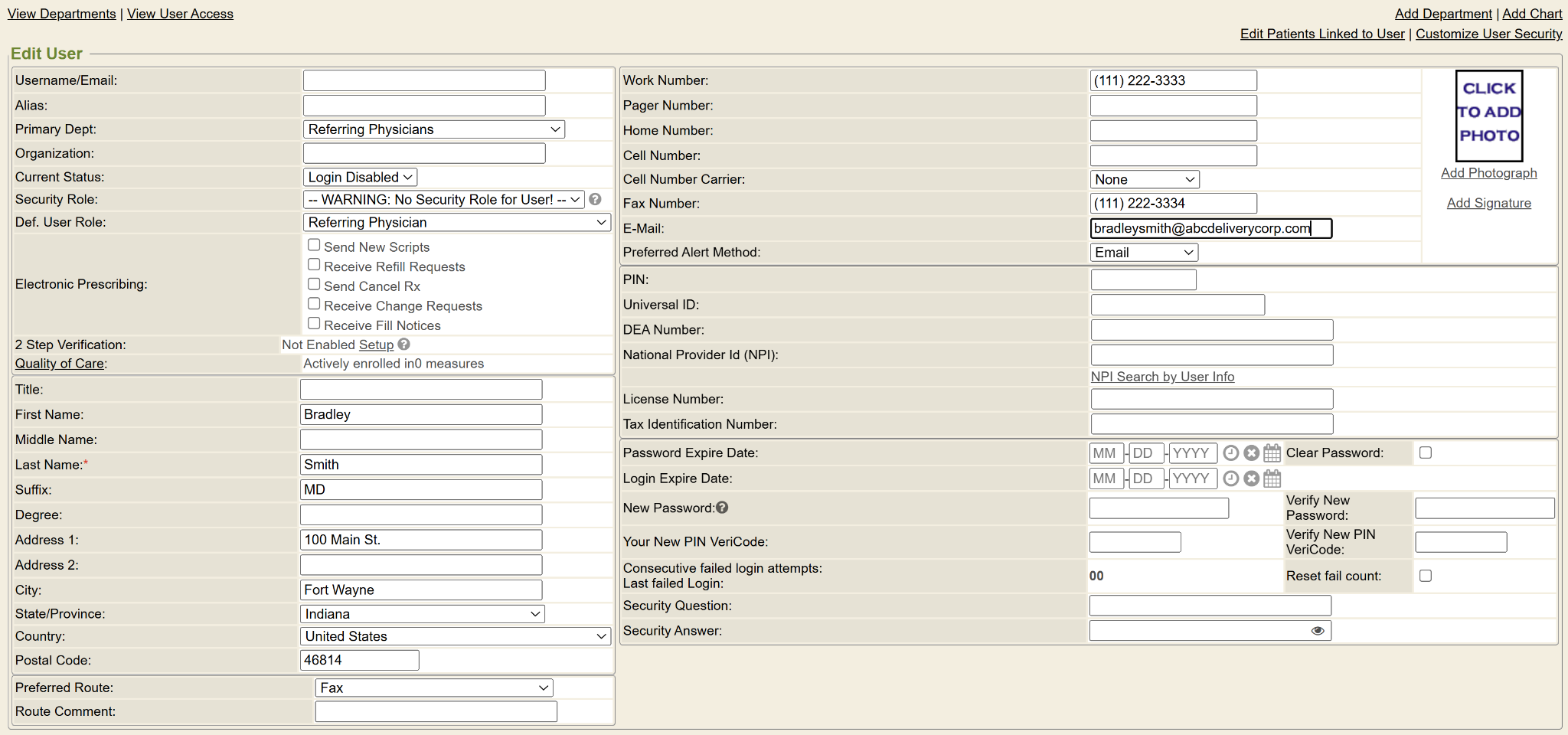Clear the Password Expire Date with X icon
The width and height of the screenshot is (1568, 735).
coord(1251,453)
